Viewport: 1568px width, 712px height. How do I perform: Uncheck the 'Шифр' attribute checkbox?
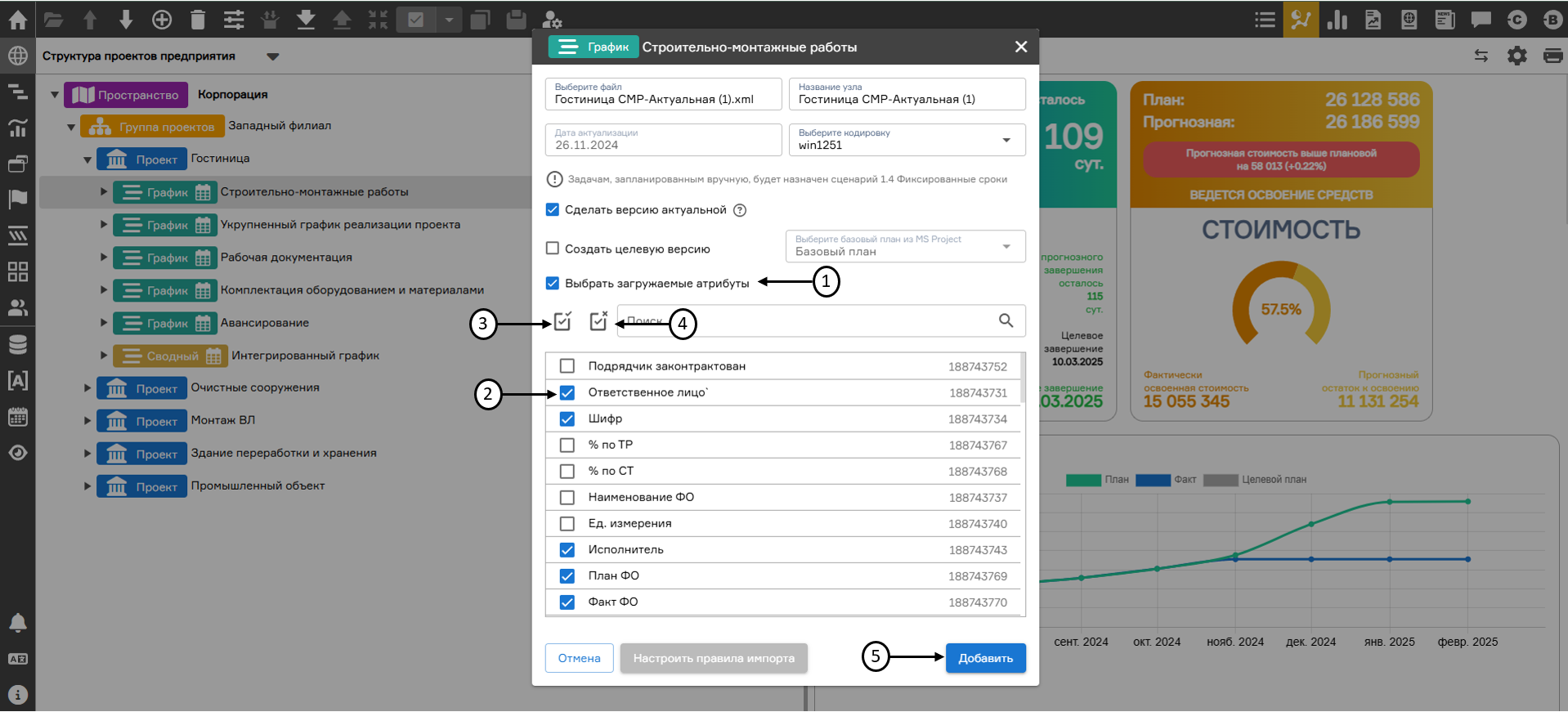[x=567, y=419]
